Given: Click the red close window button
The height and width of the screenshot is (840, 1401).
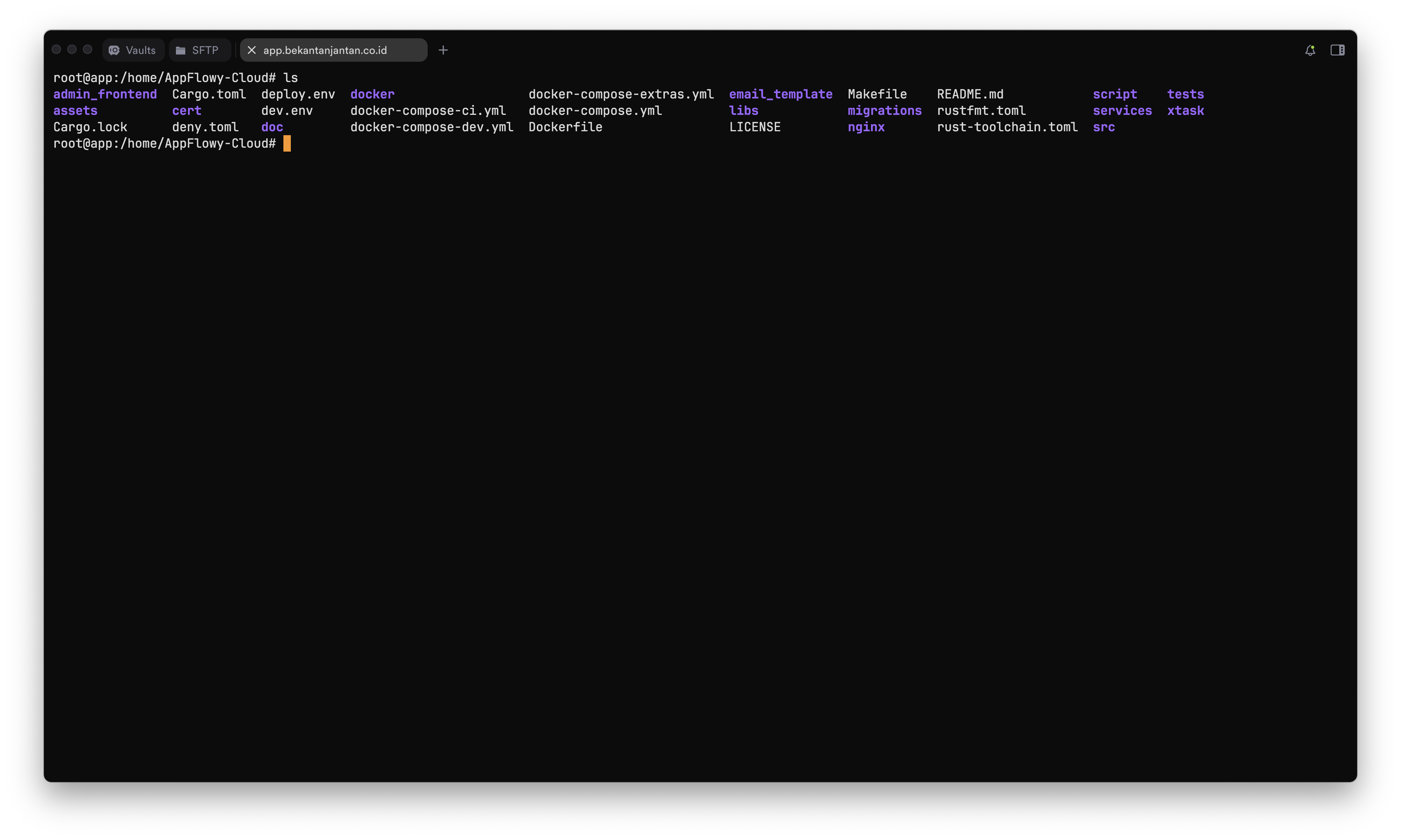Looking at the screenshot, I should point(56,49).
